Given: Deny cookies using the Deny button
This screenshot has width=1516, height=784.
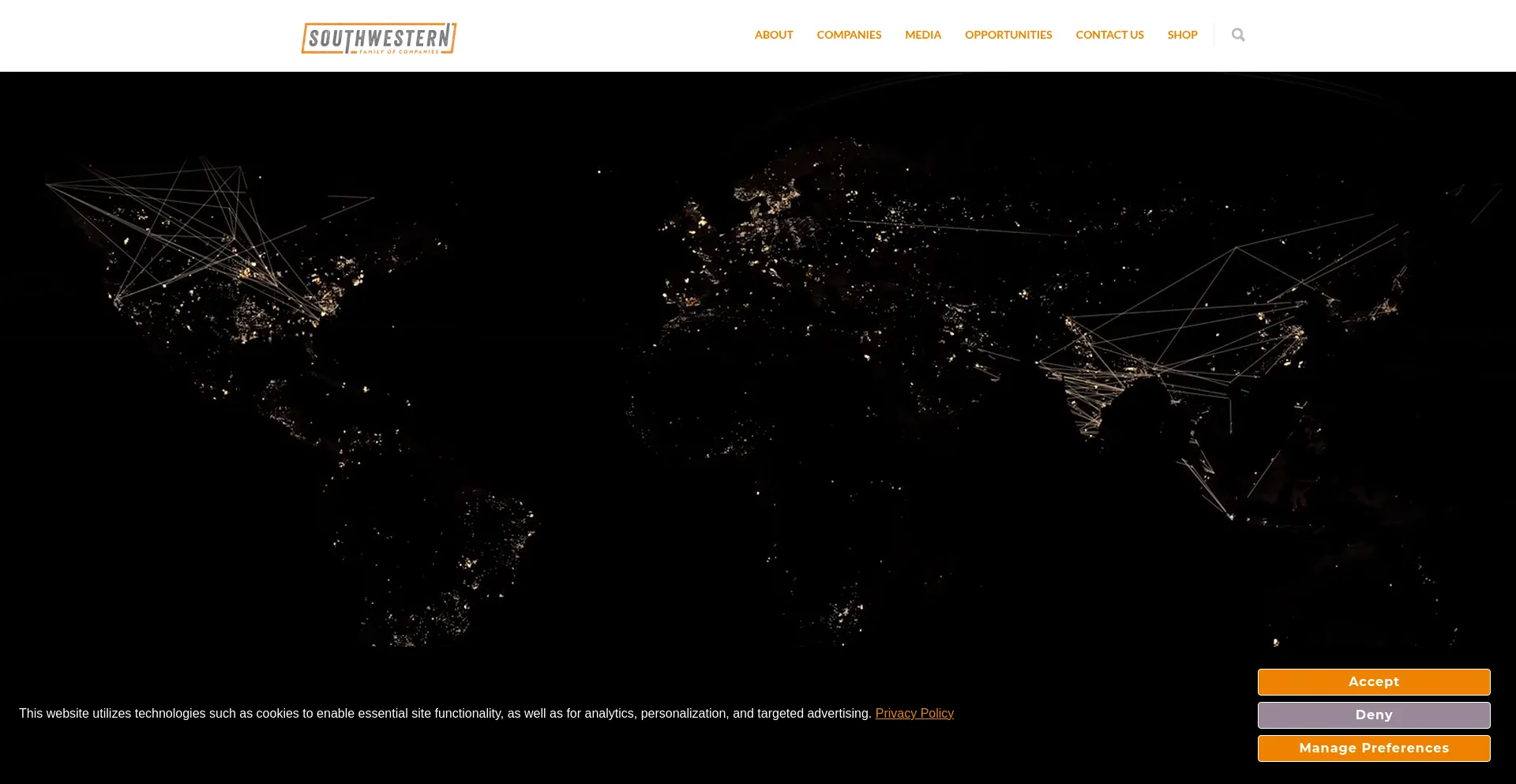Looking at the screenshot, I should 1374,715.
